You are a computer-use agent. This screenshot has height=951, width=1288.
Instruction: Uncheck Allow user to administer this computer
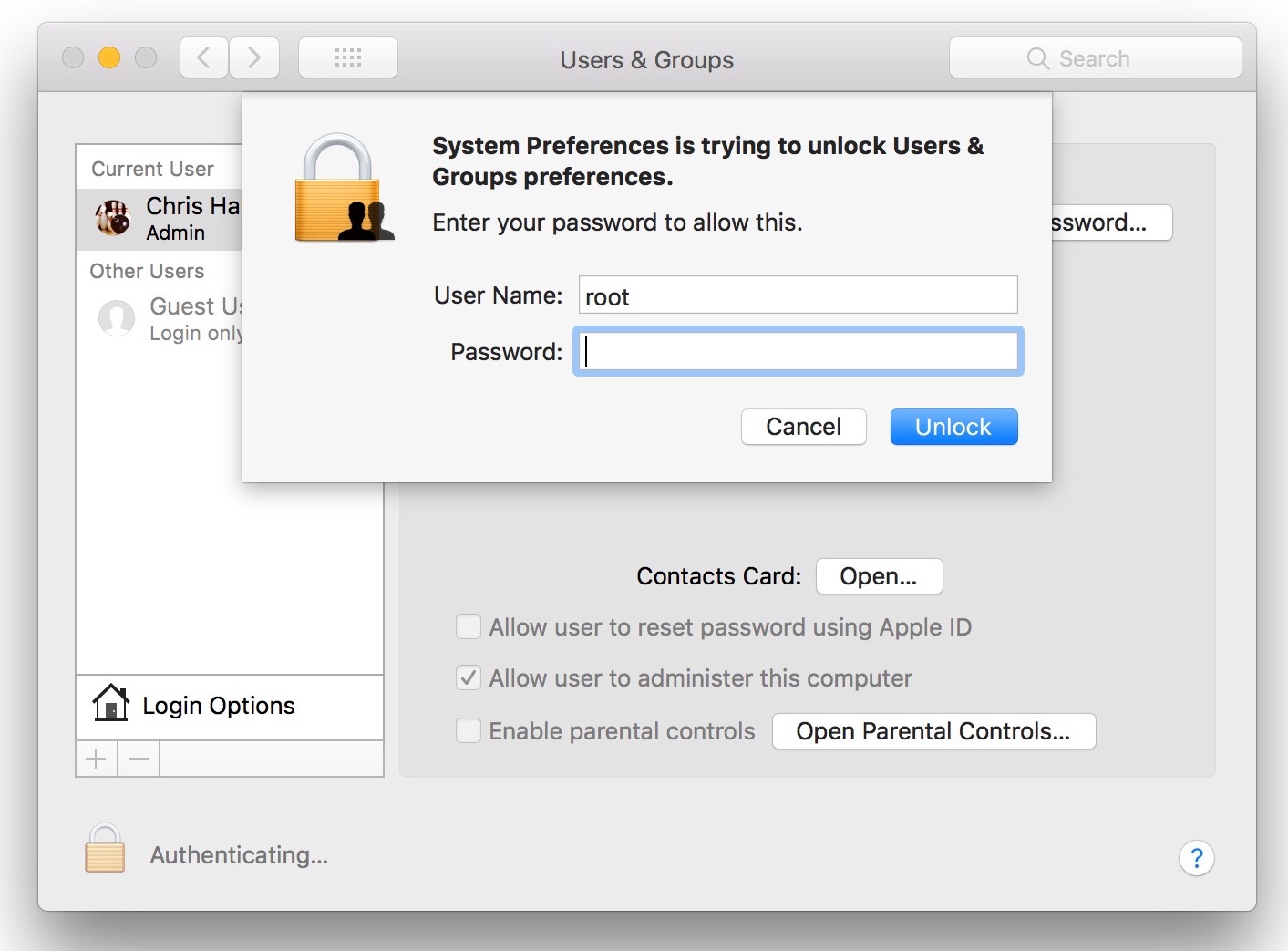pos(469,678)
